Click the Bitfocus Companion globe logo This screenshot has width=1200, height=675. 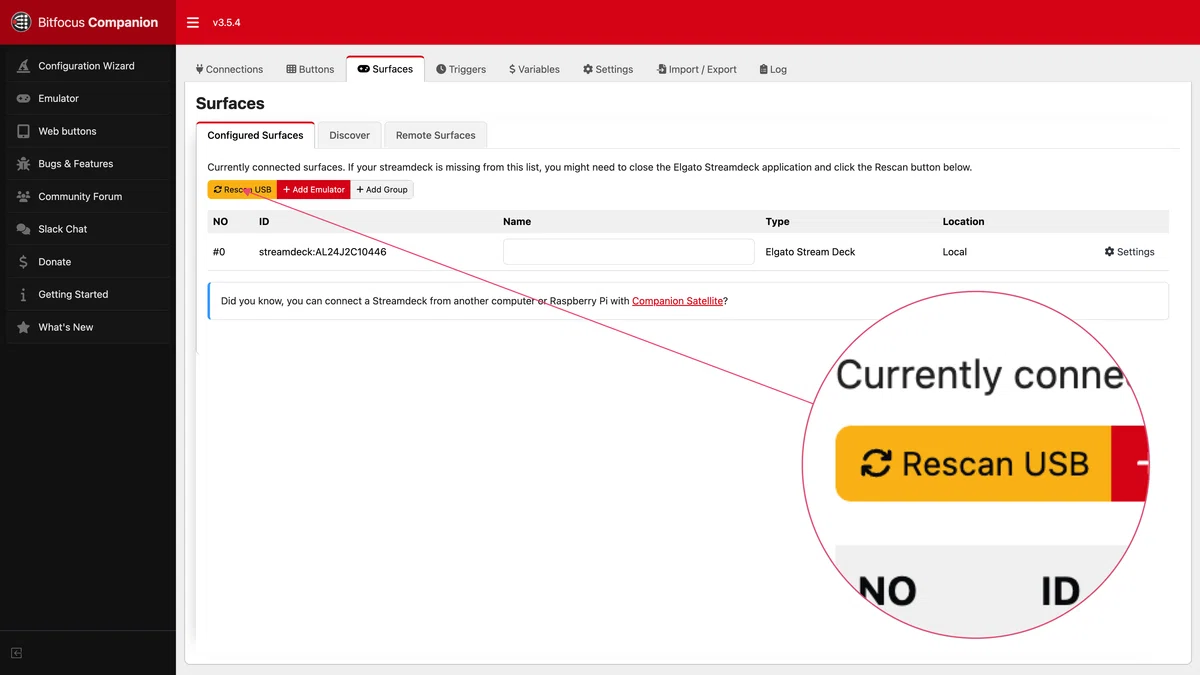click(x=21, y=22)
